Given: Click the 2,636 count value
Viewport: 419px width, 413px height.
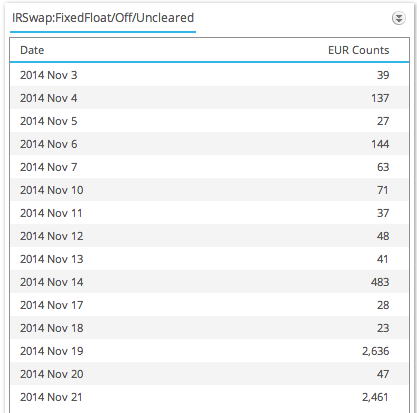Looking at the screenshot, I should coord(376,351).
